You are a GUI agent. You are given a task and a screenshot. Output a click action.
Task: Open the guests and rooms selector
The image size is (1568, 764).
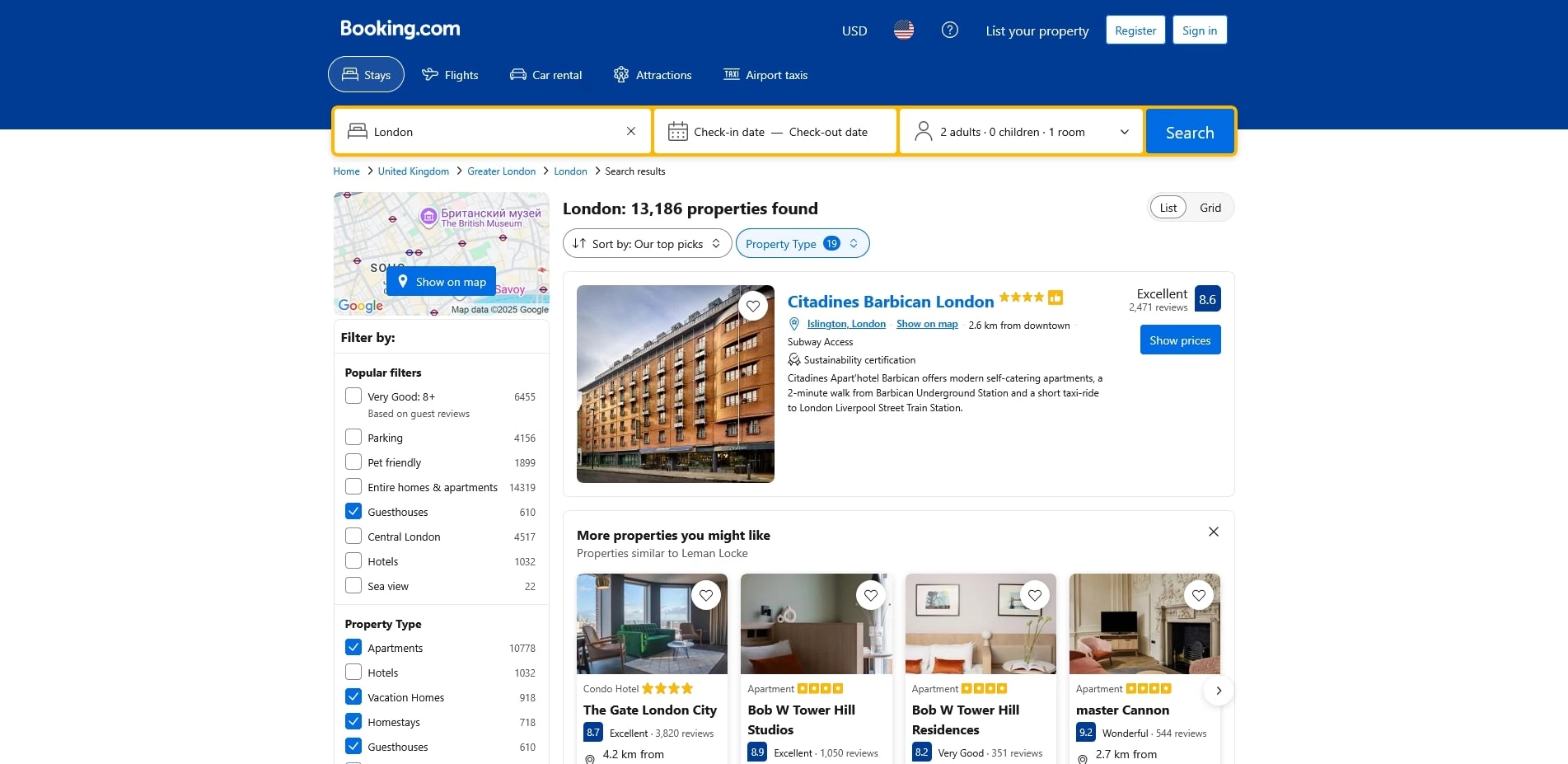point(1020,131)
